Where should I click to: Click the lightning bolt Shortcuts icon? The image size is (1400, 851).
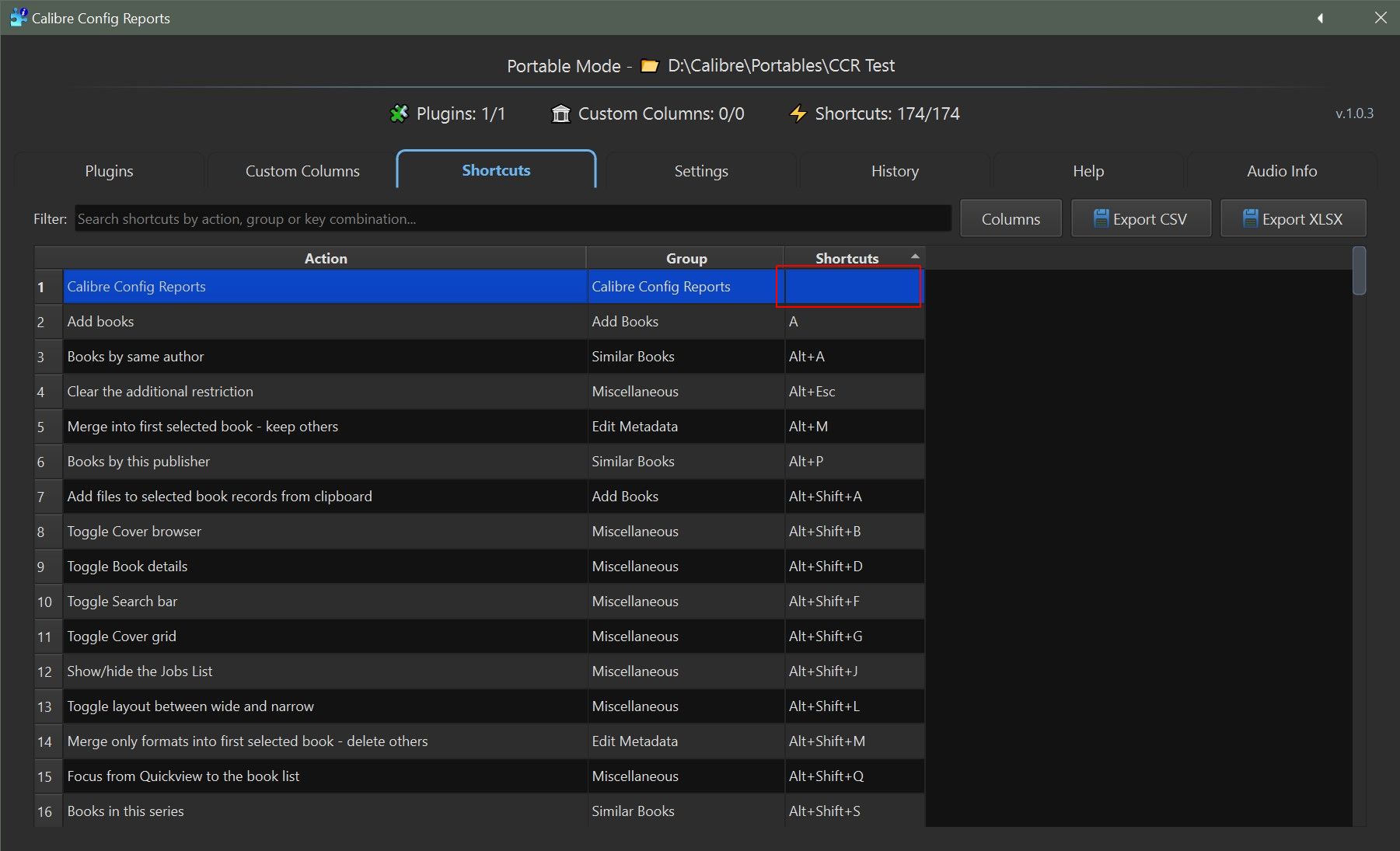798,113
